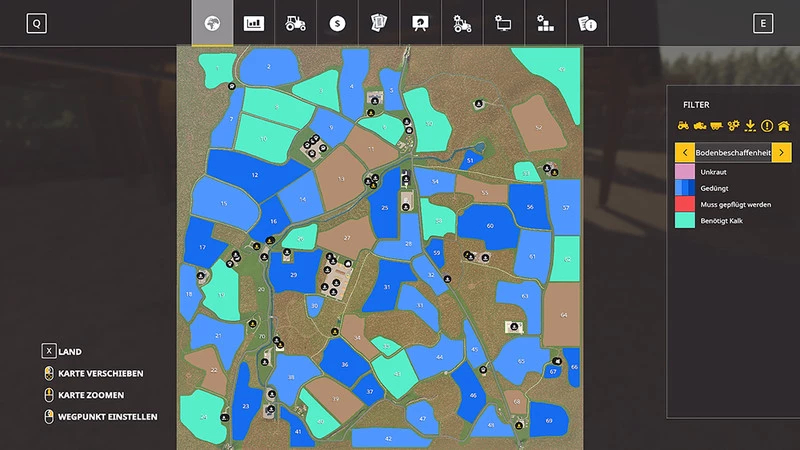Image resolution: width=800 pixels, height=450 pixels.
Task: Open the mods blocks gear icon
Action: [x=544, y=23]
